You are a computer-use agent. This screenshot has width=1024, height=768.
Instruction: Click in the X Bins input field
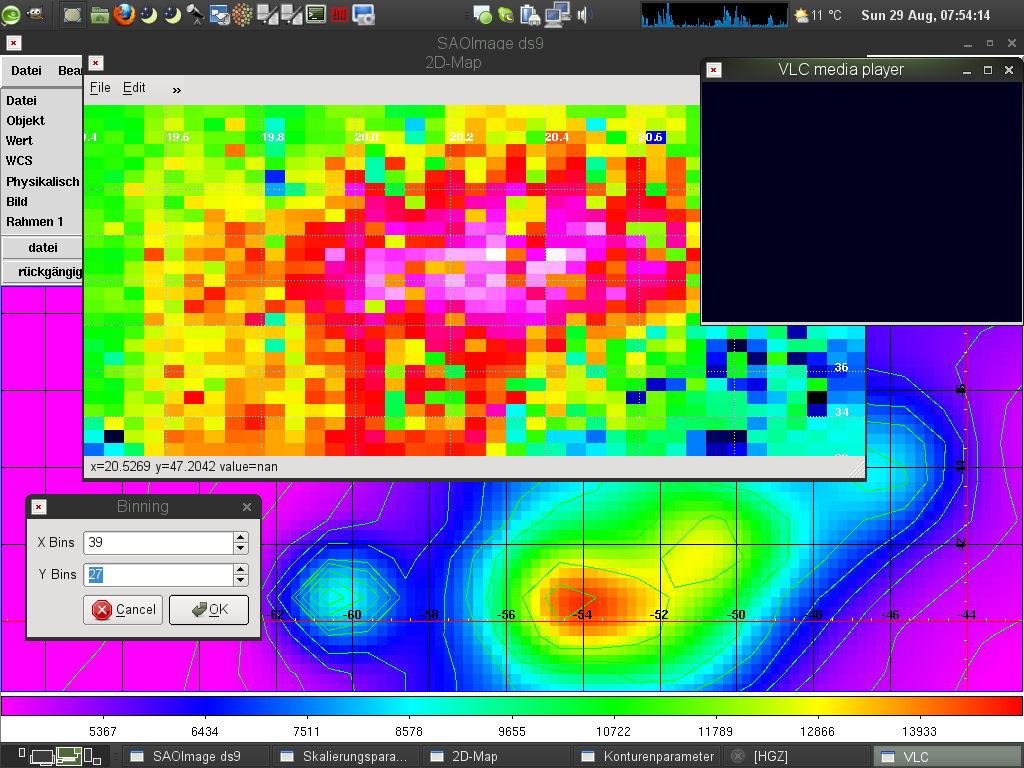(x=158, y=542)
